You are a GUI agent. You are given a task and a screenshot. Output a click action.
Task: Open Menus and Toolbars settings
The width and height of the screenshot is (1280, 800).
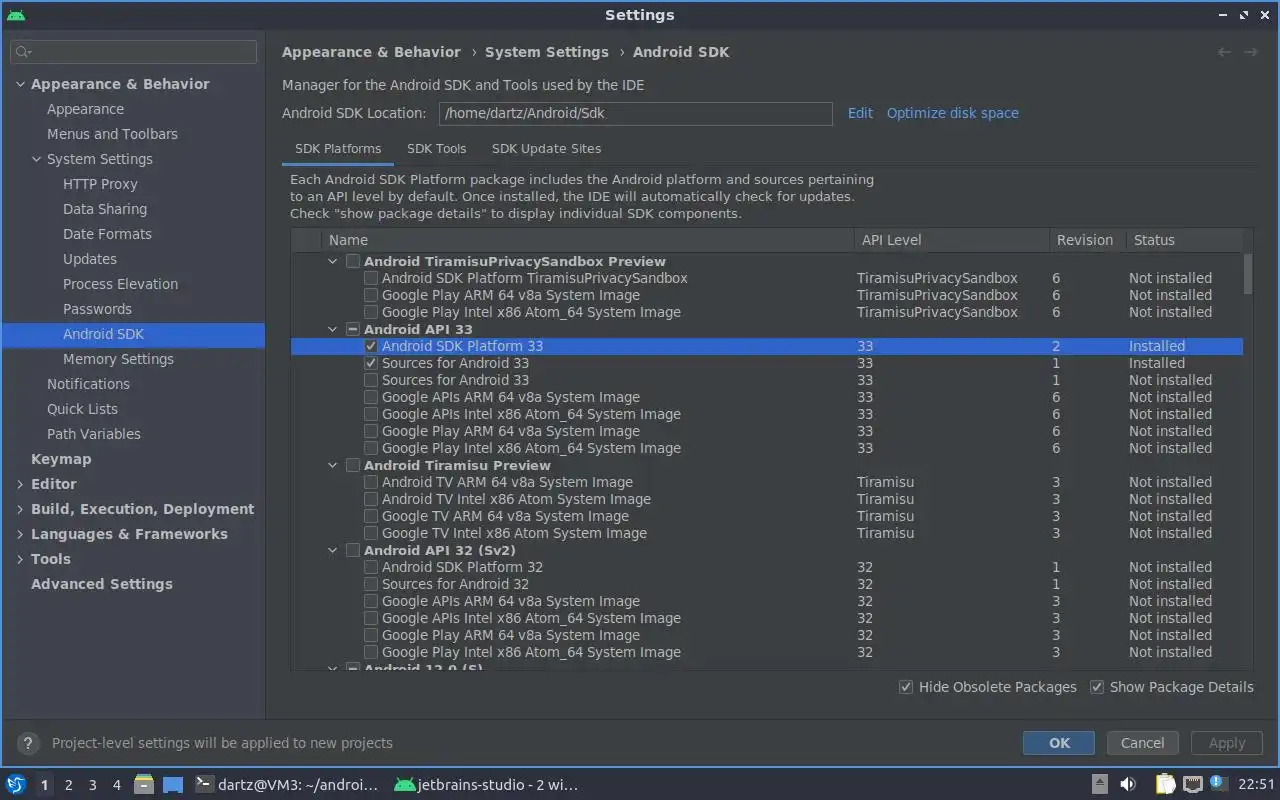[x=112, y=134]
